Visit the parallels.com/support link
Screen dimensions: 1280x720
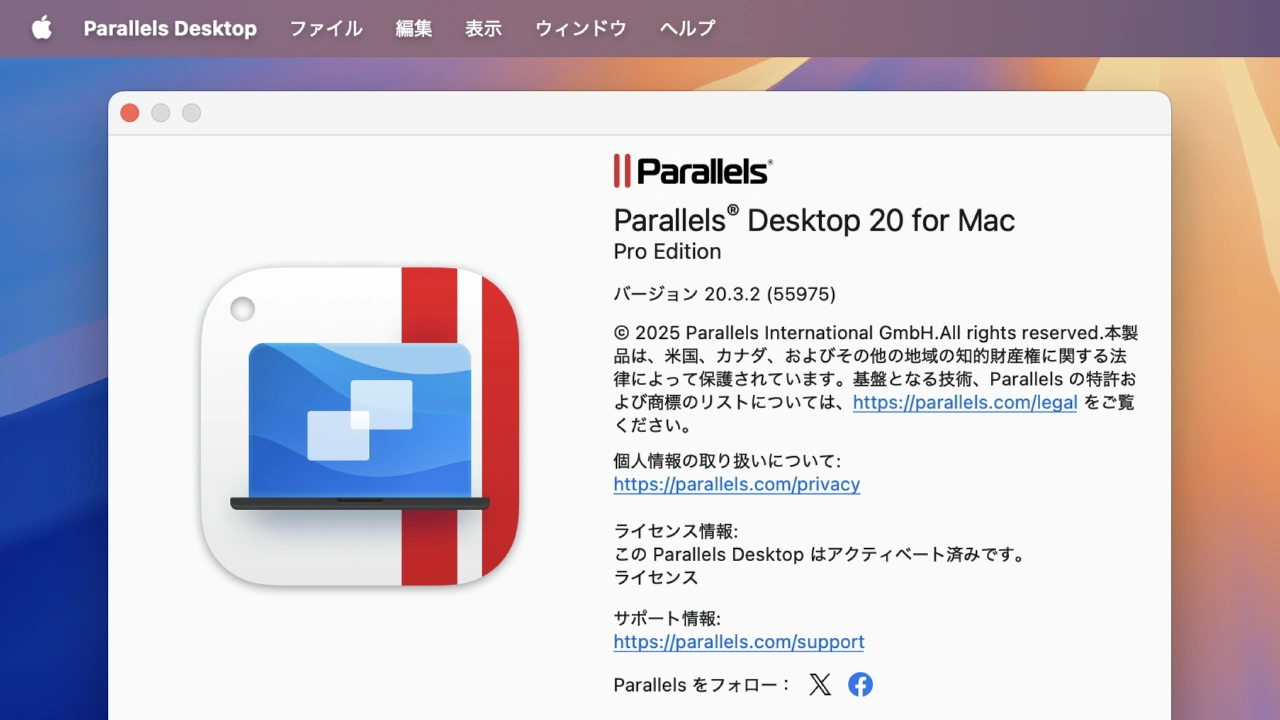(738, 642)
